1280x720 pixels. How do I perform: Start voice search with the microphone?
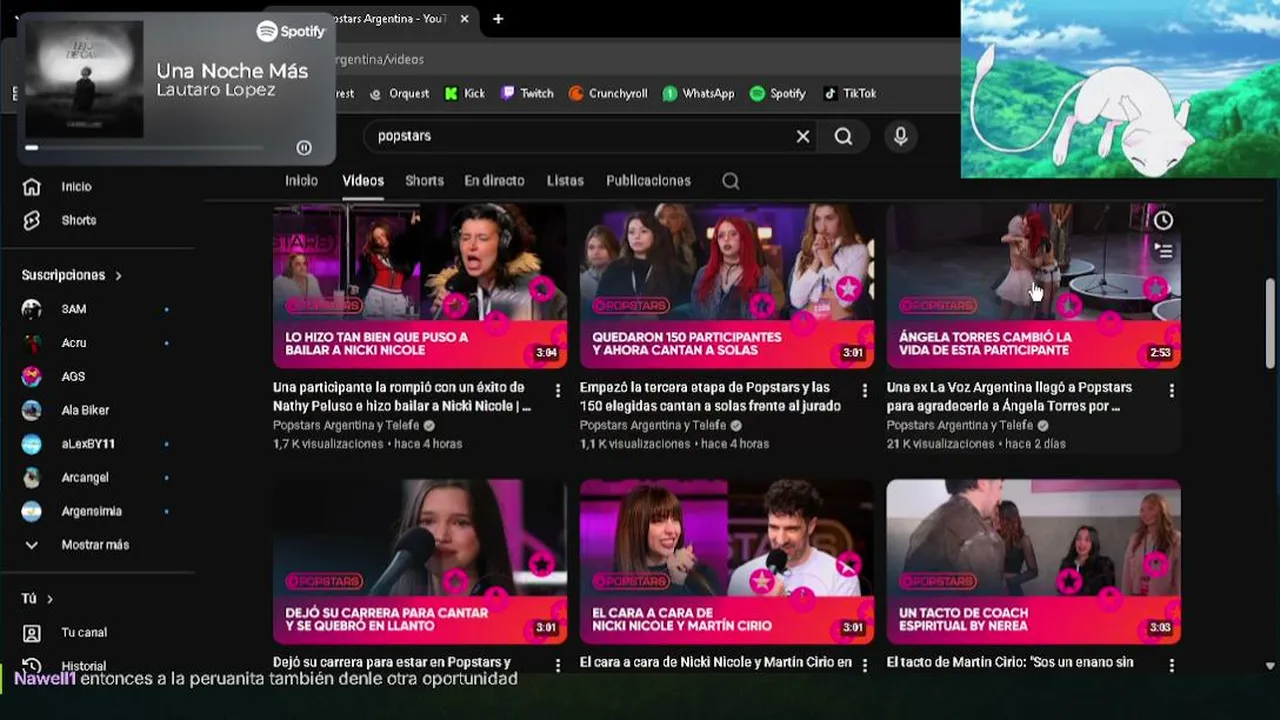pyautogui.click(x=901, y=137)
